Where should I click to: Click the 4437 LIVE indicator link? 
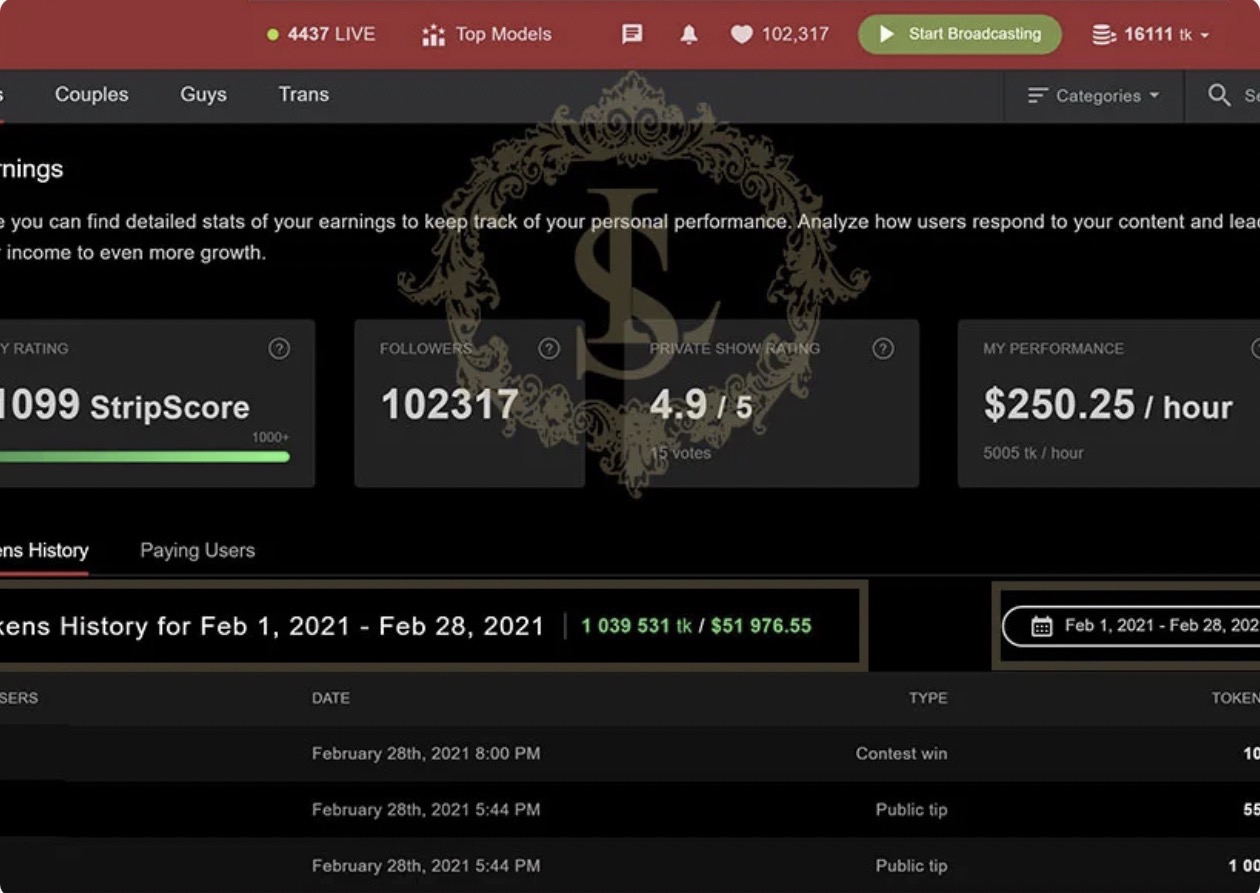tap(321, 34)
